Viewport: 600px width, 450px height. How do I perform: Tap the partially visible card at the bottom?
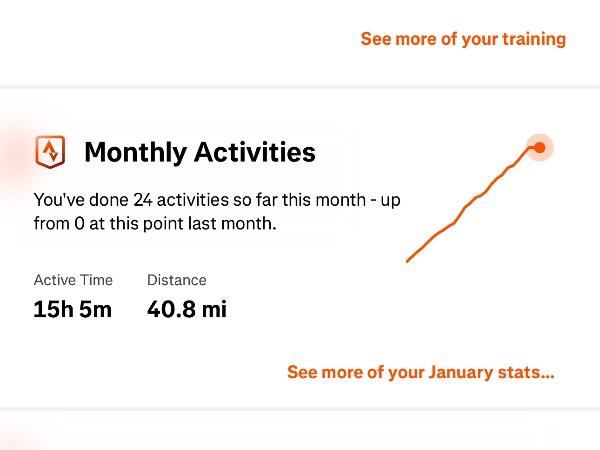300,432
